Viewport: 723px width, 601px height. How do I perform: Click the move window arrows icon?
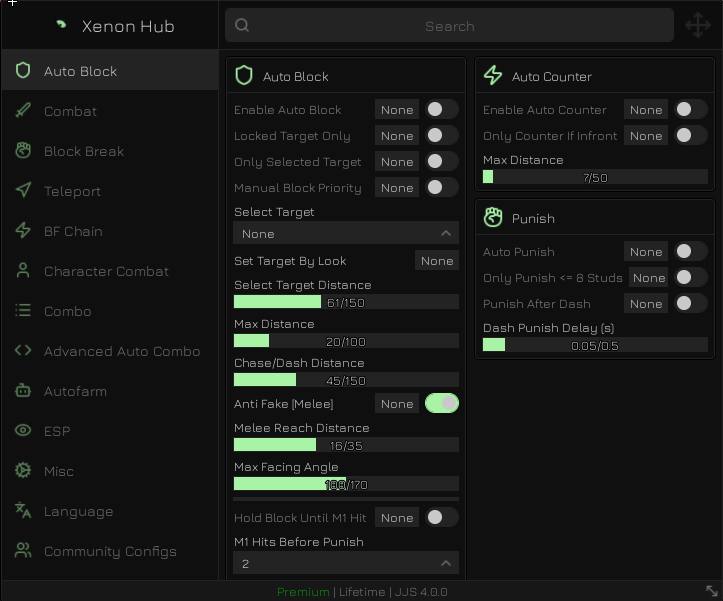click(x=698, y=25)
